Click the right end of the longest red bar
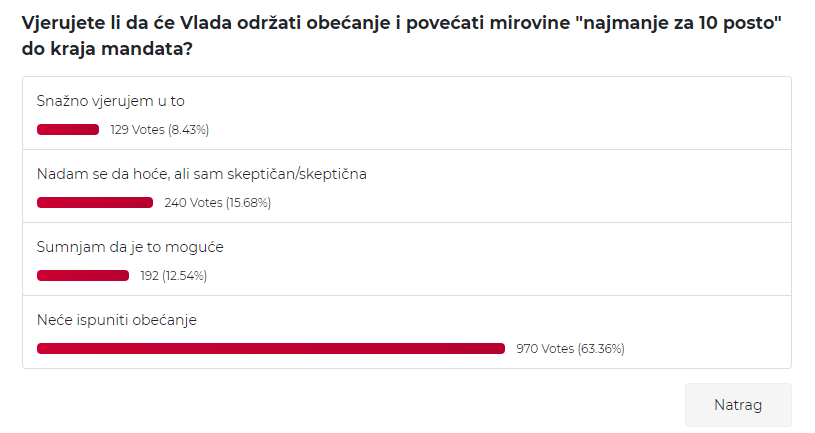The height and width of the screenshot is (433, 815). (x=501, y=349)
